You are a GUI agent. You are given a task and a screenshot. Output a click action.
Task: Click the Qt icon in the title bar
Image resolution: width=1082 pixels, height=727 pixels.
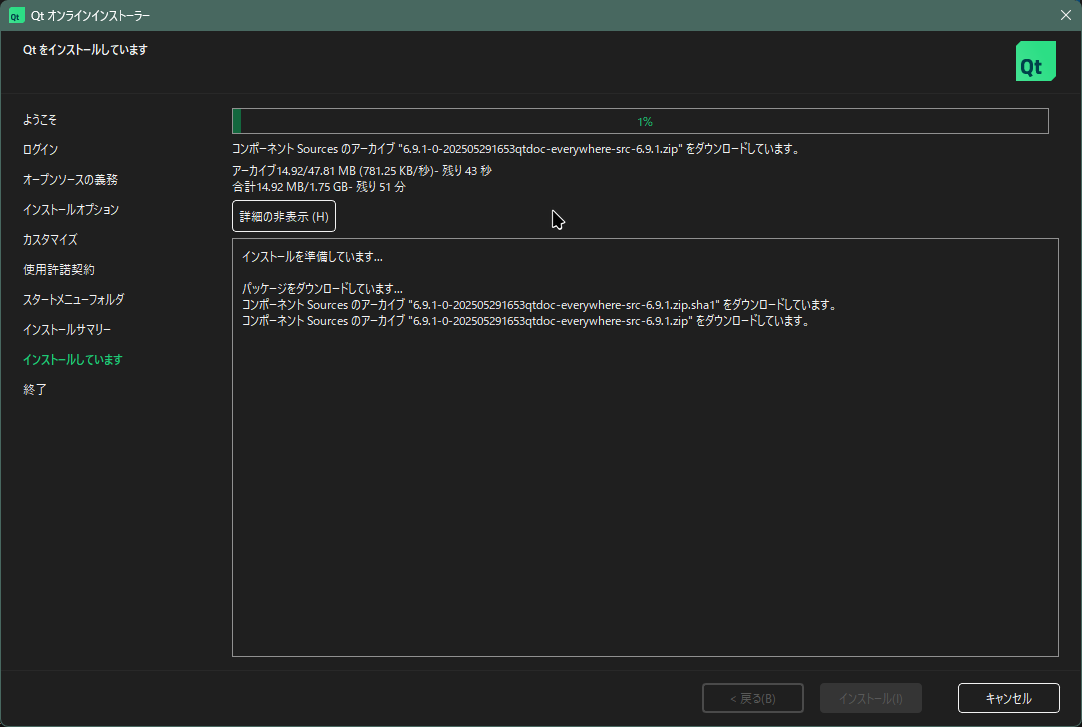(17, 15)
